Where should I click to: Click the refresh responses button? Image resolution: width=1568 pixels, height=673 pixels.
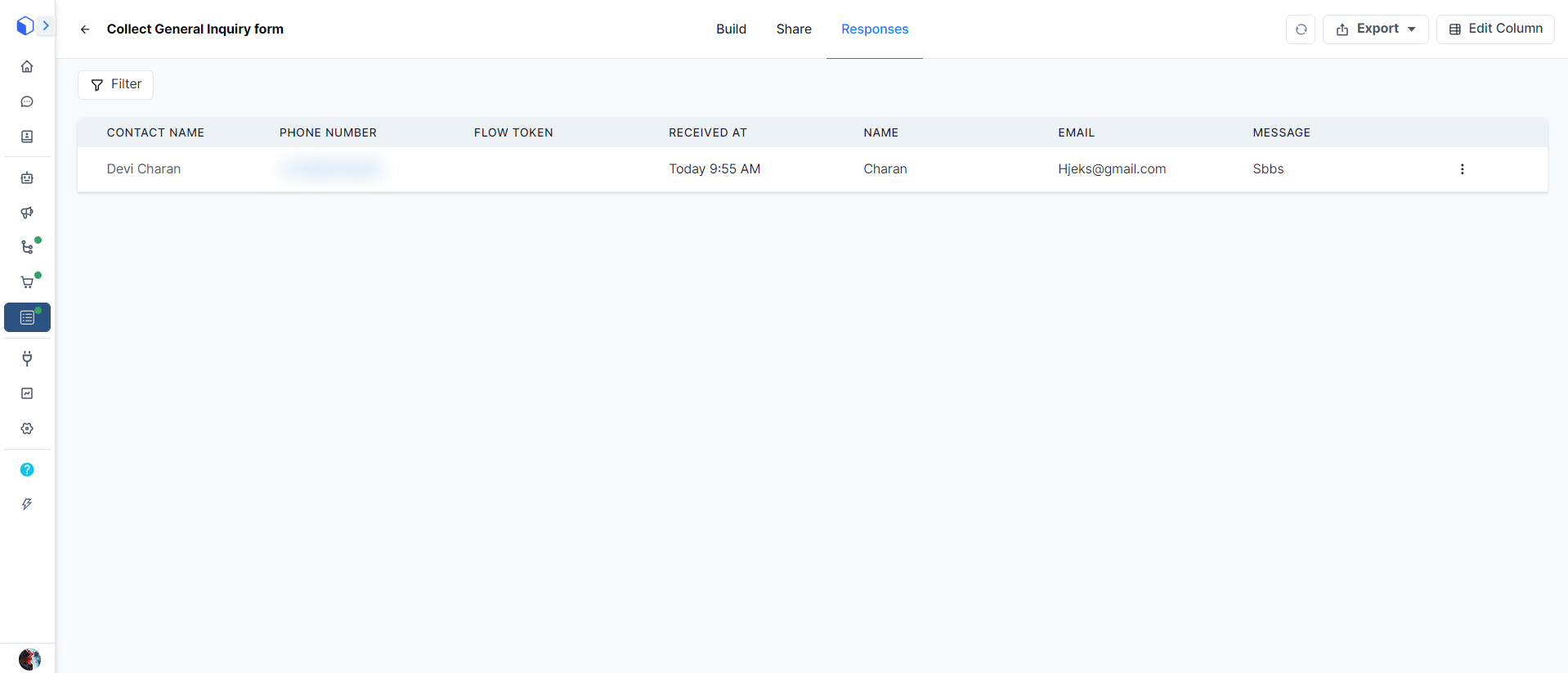1301,29
